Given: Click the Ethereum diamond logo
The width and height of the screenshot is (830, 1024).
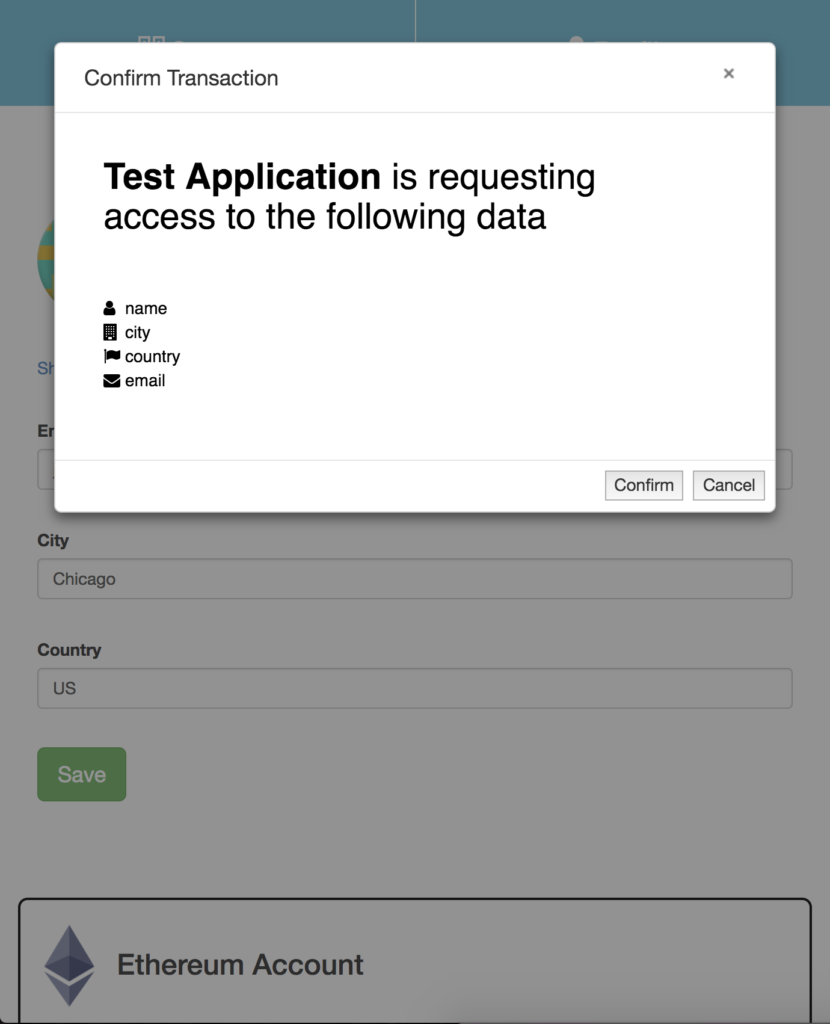Looking at the screenshot, I should pos(69,965).
